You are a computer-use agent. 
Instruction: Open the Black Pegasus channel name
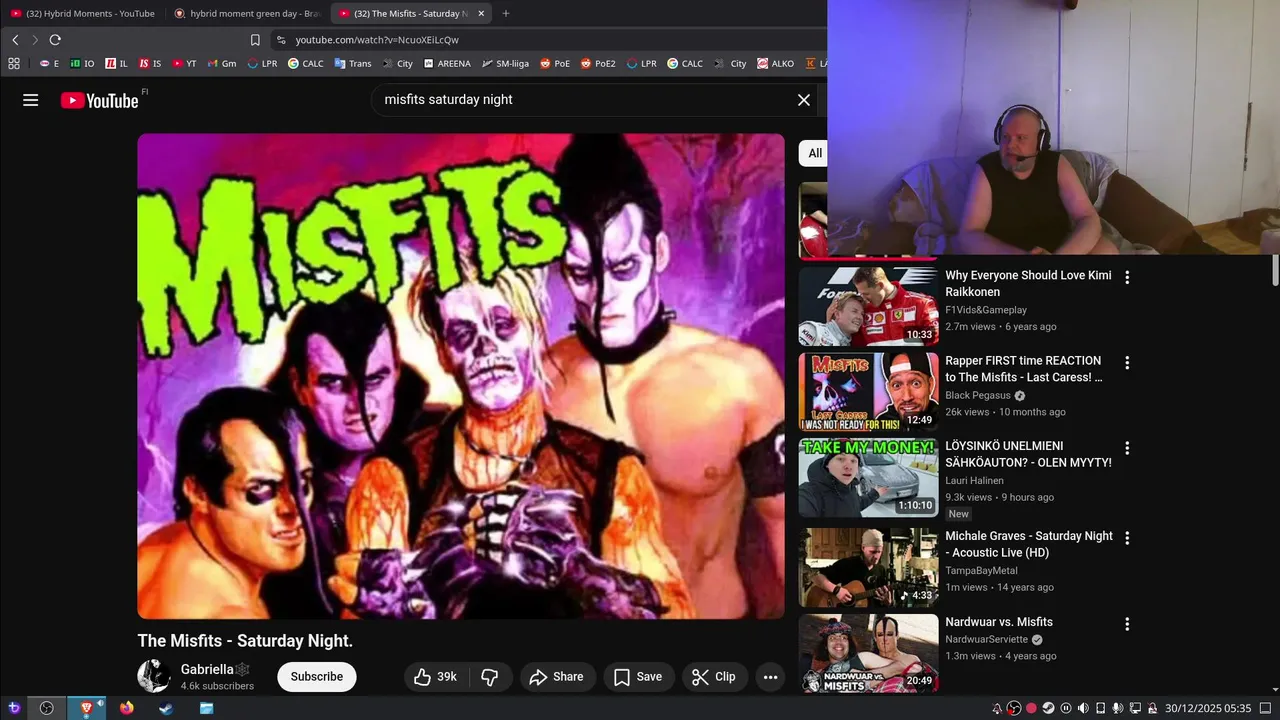978,395
